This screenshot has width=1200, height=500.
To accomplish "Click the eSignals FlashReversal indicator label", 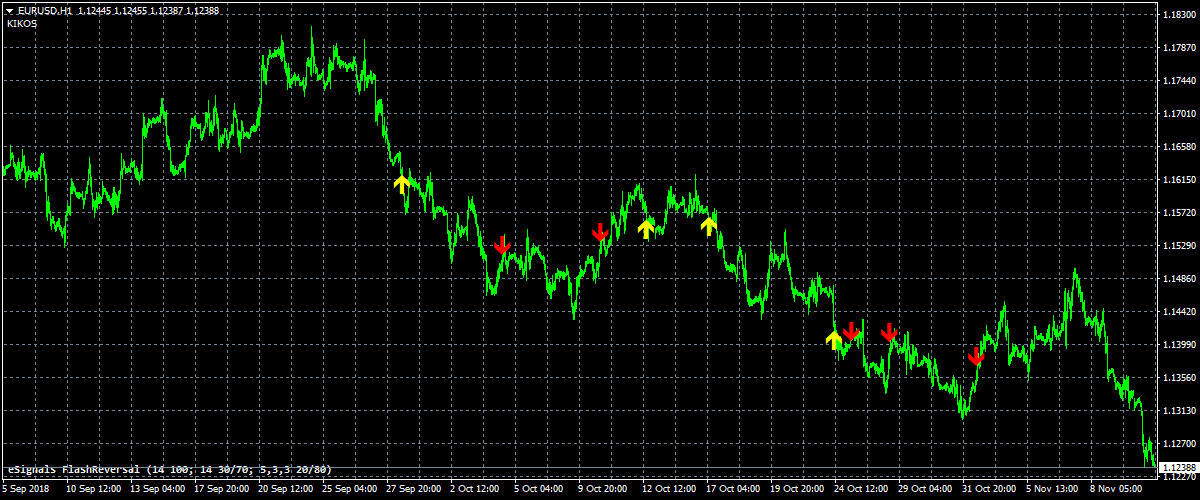I will pyautogui.click(x=170, y=469).
